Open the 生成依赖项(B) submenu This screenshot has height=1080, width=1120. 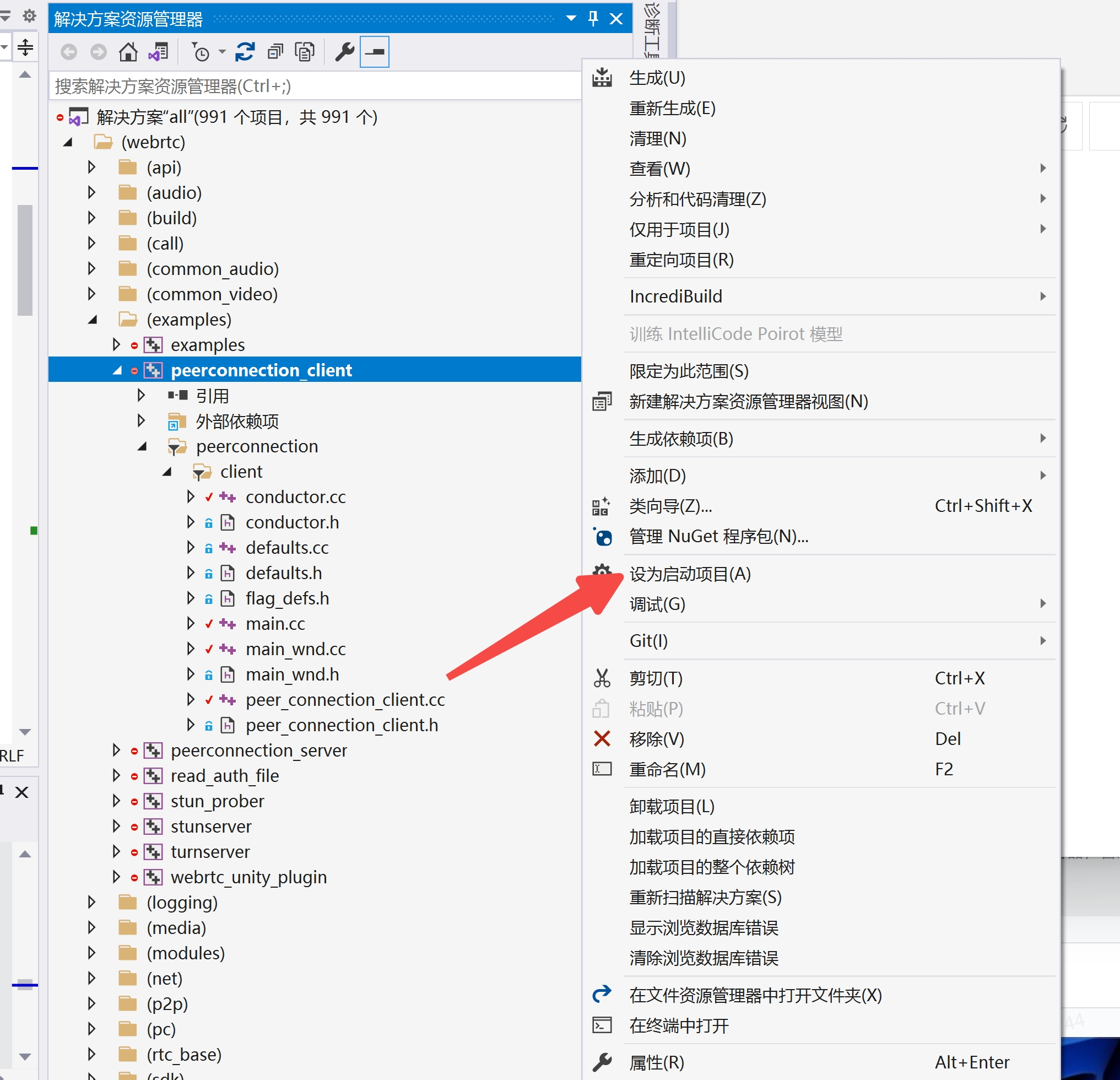coord(822,438)
